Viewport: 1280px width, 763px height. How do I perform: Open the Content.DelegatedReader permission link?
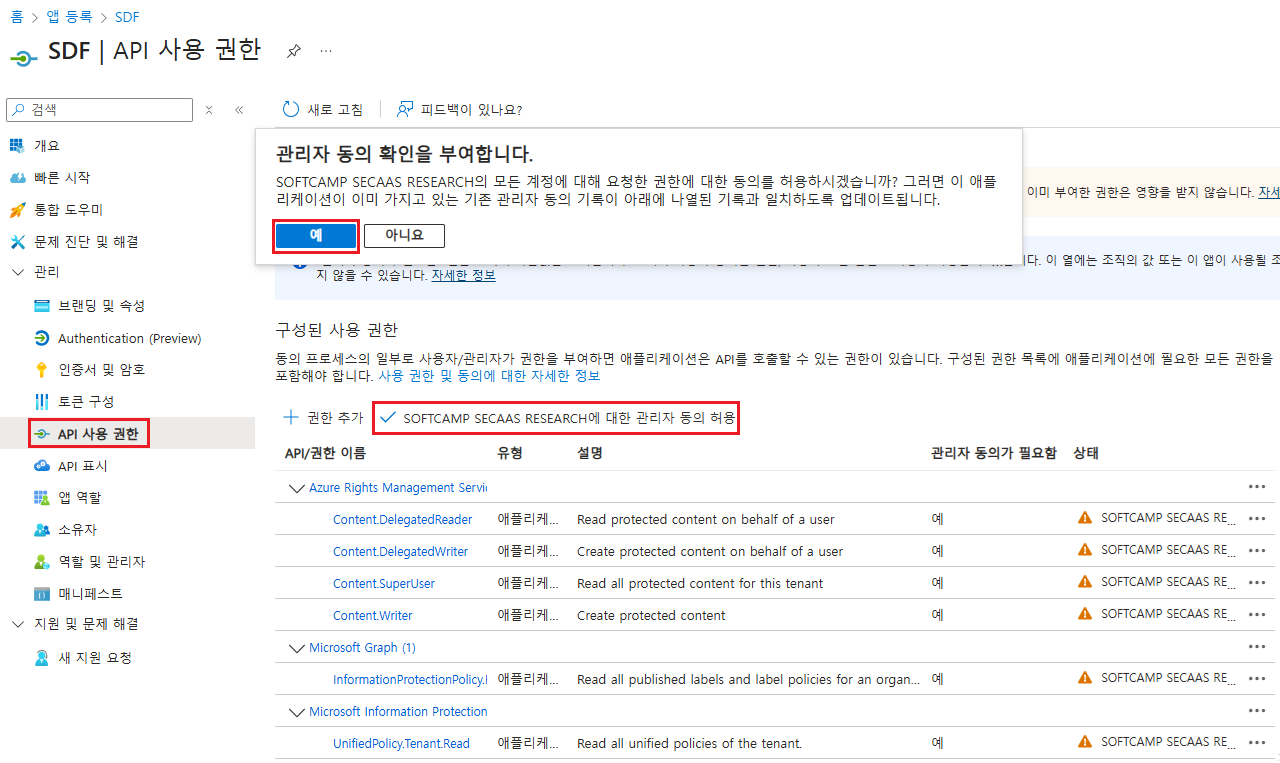(400, 519)
